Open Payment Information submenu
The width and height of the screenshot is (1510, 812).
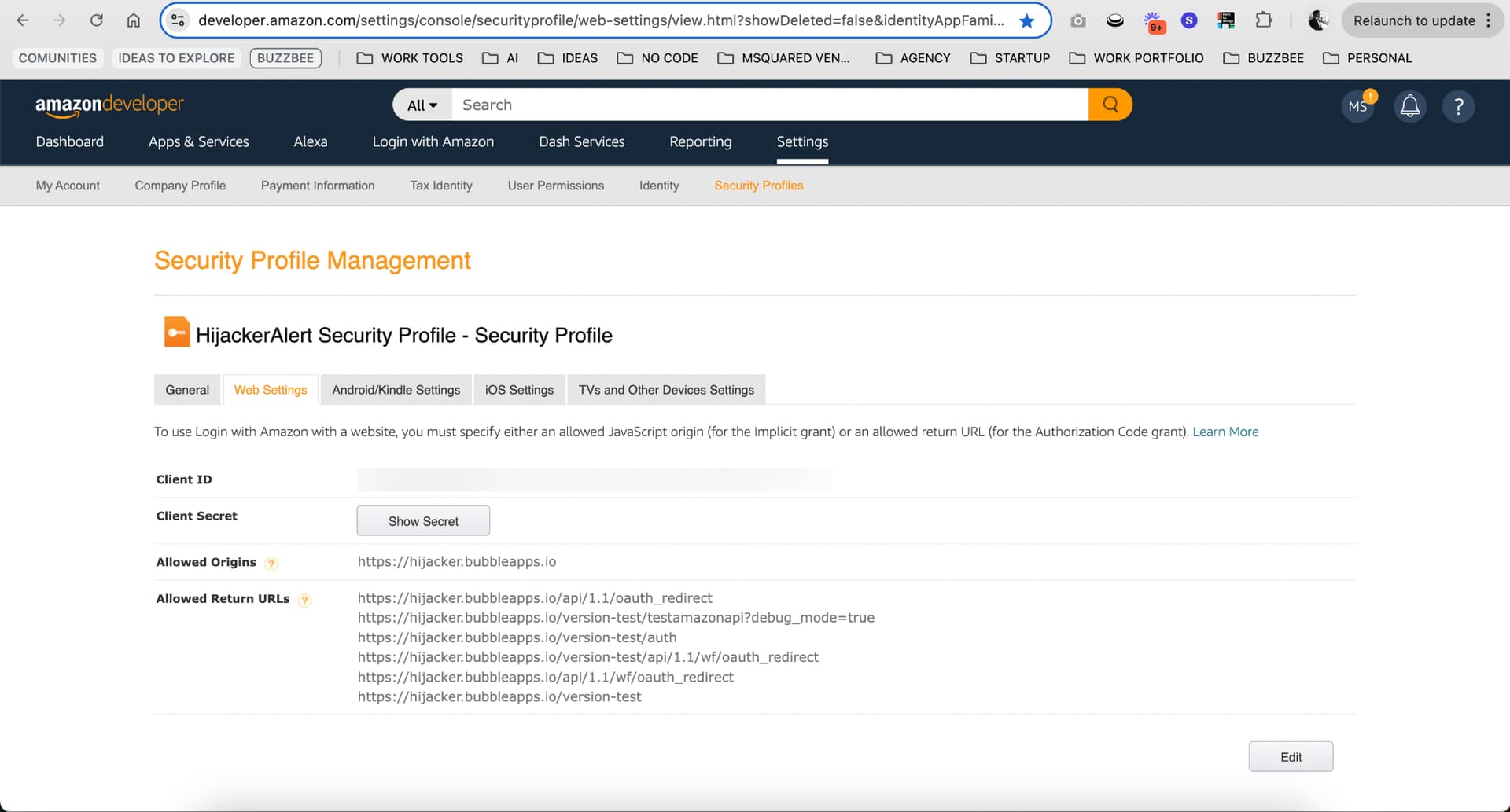(318, 186)
